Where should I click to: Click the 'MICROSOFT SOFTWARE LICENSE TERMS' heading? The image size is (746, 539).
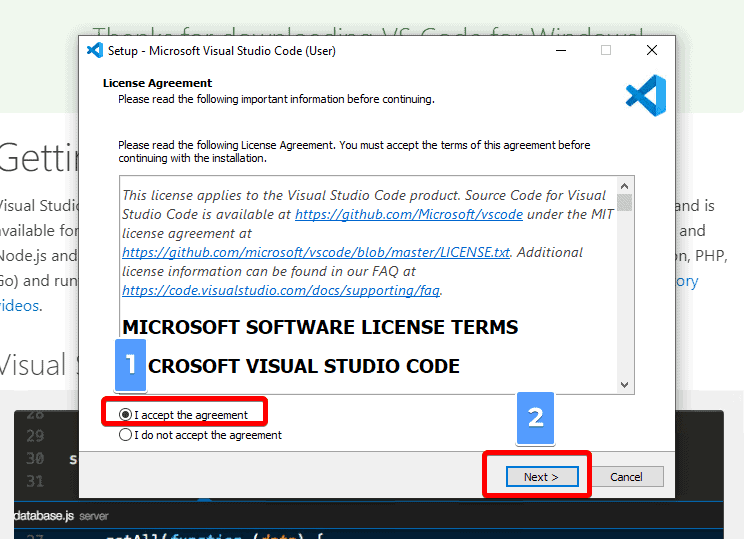click(320, 327)
